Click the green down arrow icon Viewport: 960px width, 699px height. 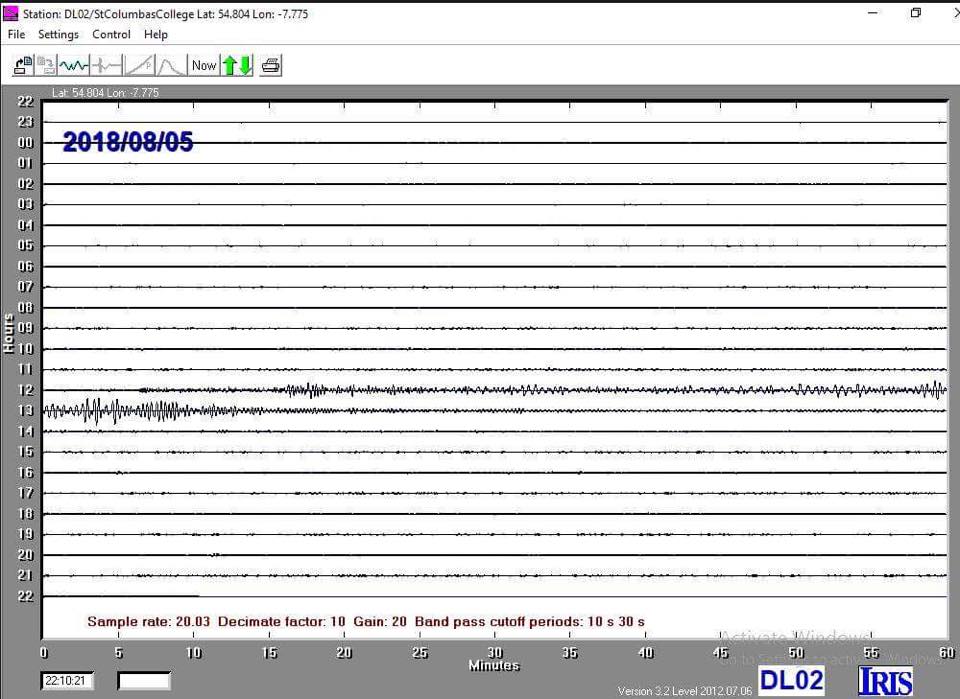coord(245,66)
